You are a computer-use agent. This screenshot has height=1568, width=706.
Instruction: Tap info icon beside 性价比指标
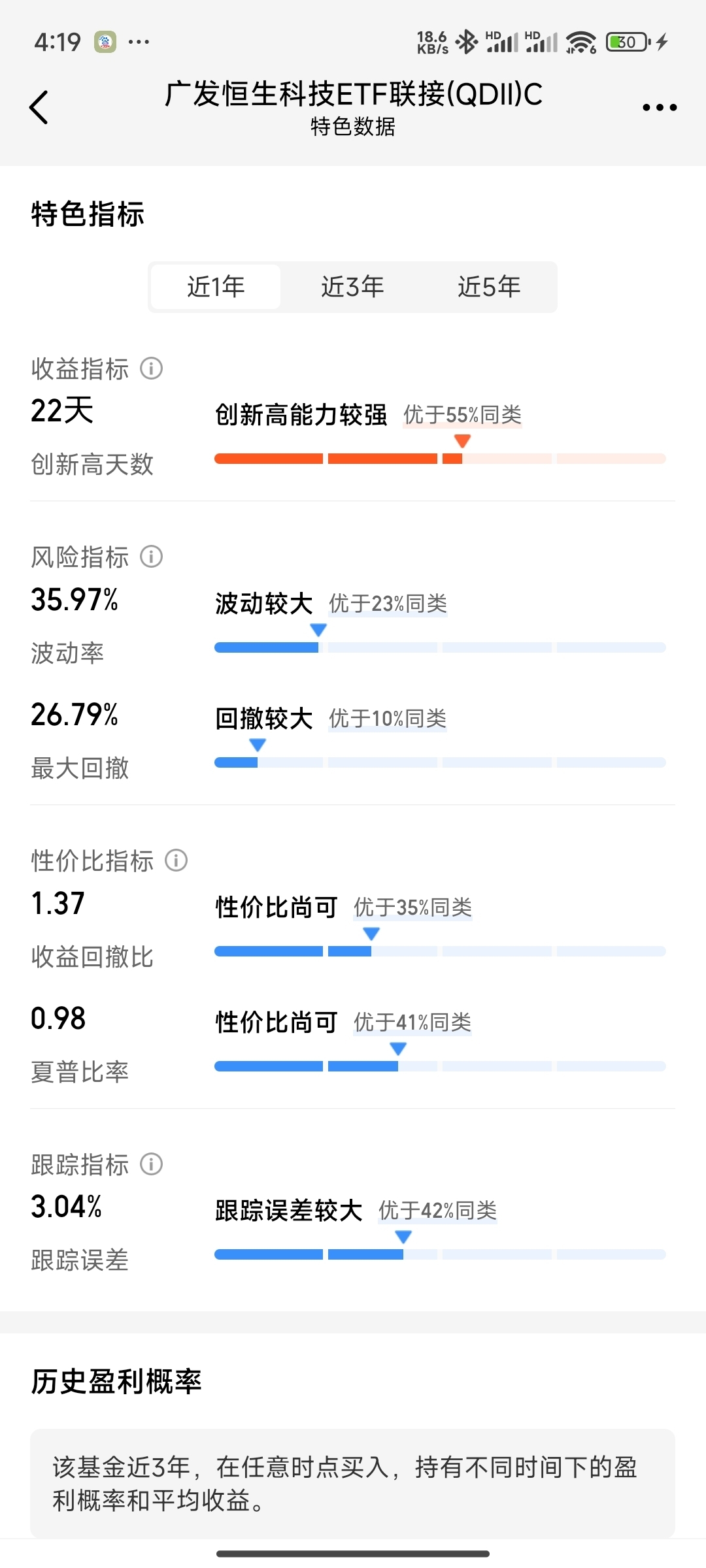pos(176,860)
